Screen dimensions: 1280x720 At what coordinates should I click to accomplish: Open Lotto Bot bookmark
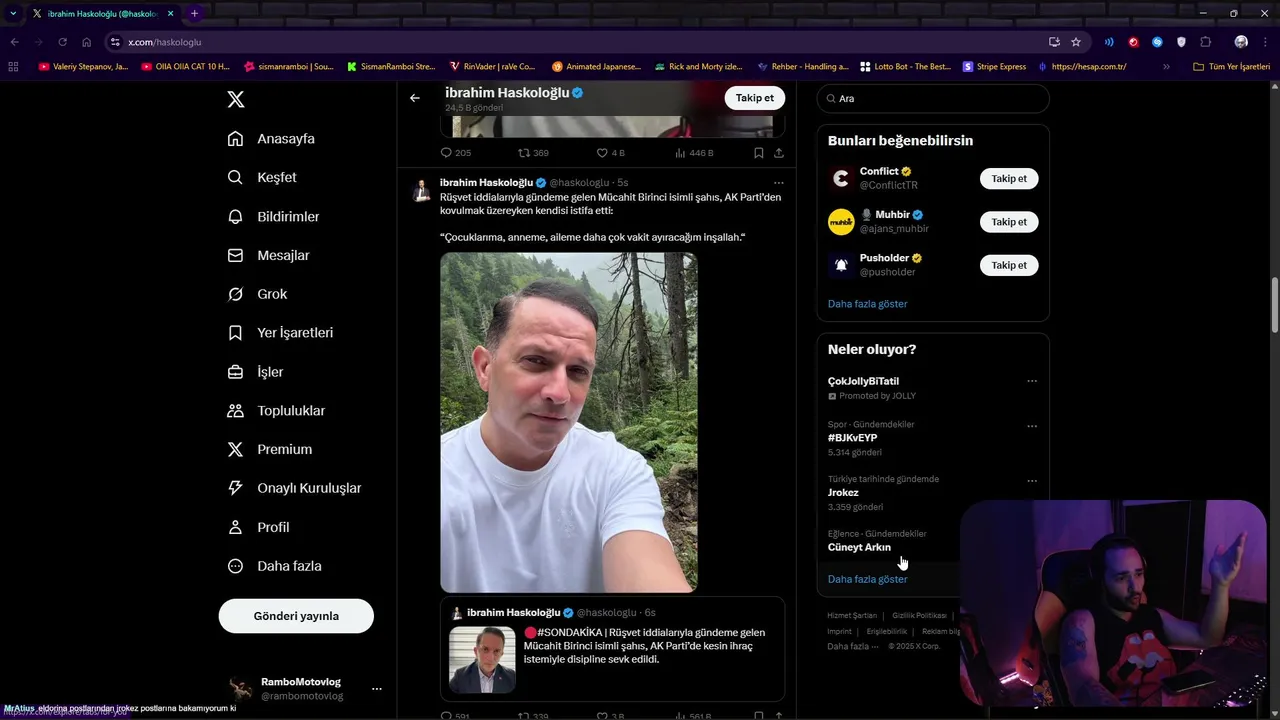click(903, 67)
